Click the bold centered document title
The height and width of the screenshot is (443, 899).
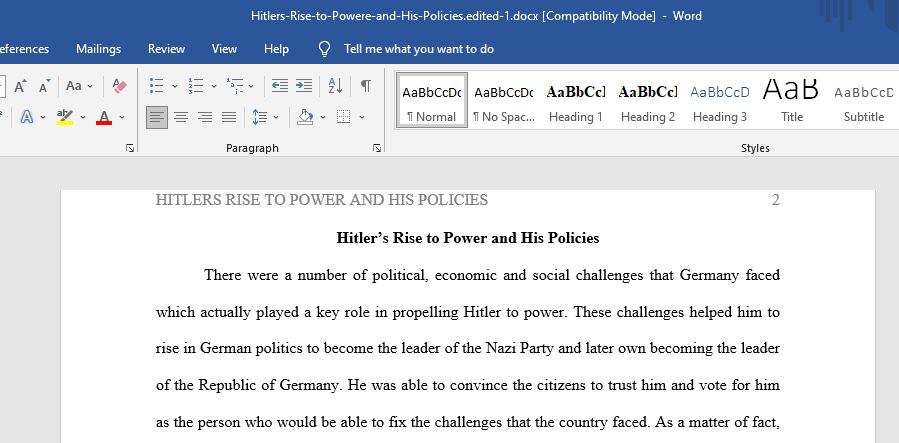coord(468,238)
